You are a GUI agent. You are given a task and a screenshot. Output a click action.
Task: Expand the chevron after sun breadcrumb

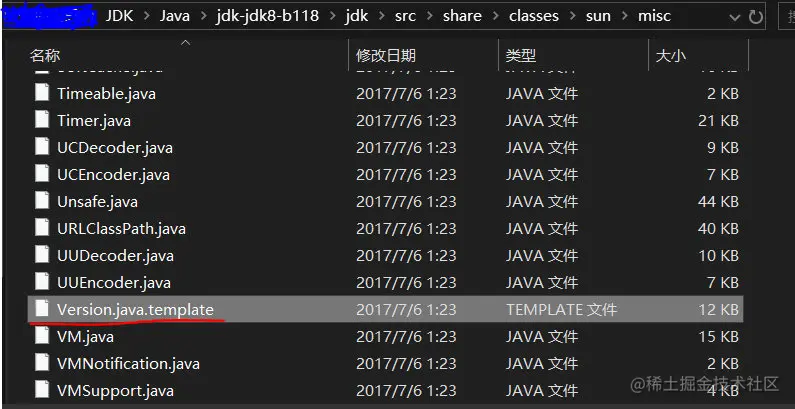pos(625,16)
